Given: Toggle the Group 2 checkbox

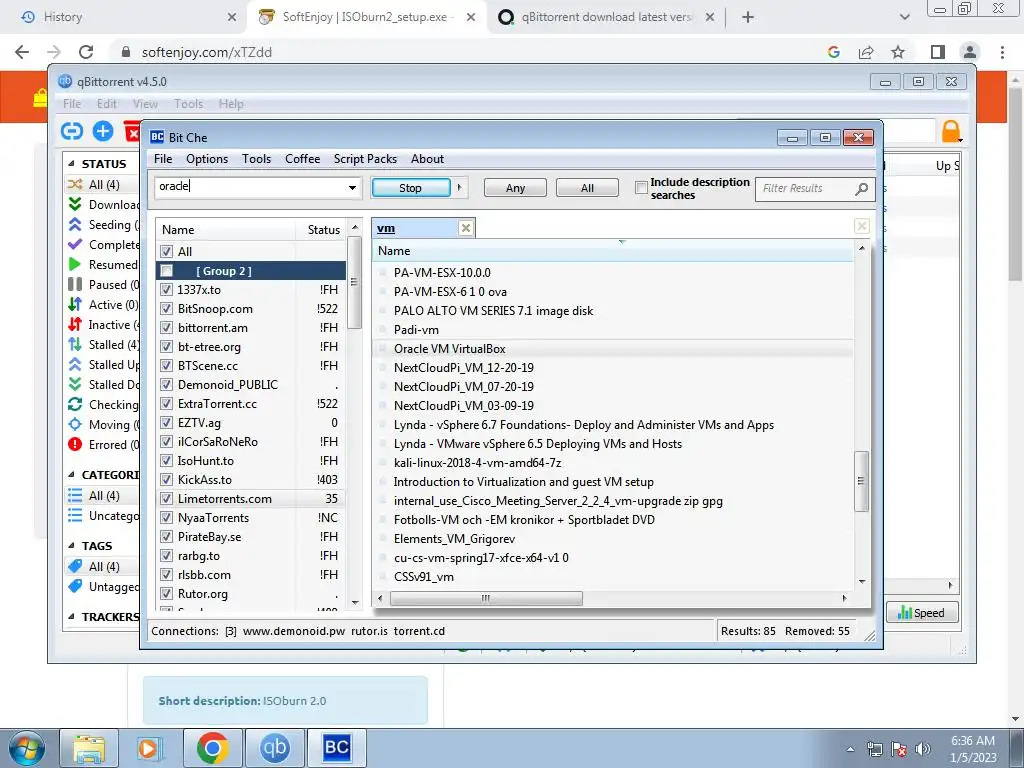Looking at the screenshot, I should pos(167,270).
